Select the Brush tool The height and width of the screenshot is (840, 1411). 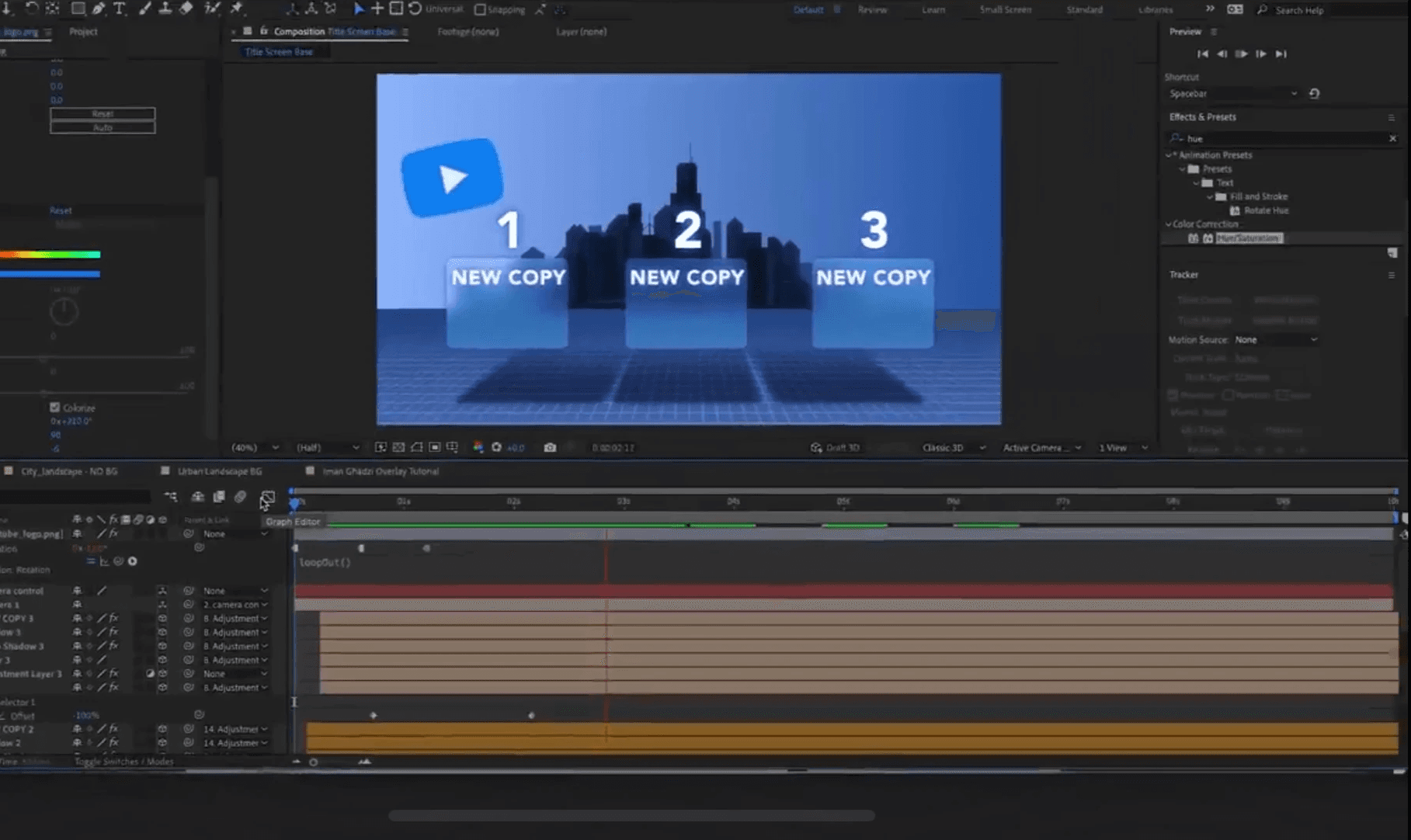145,9
